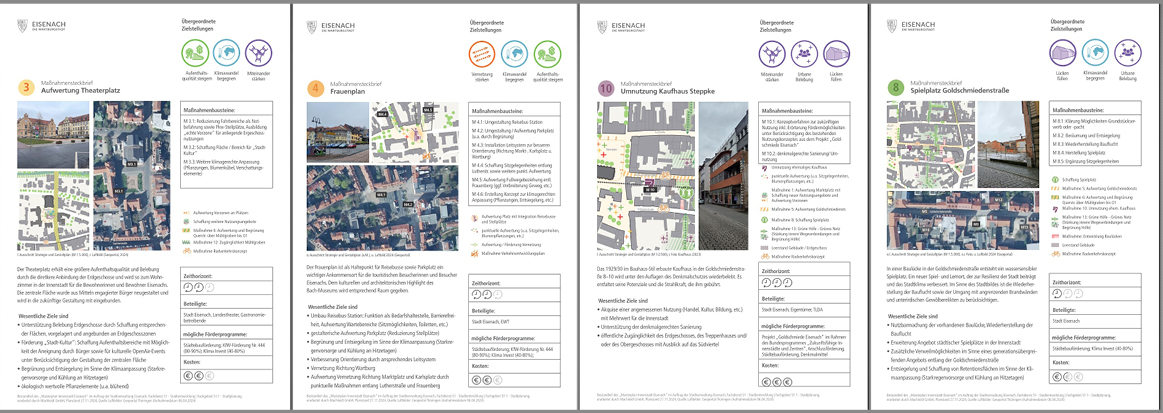This screenshot has width=1163, height=413.
Task: Click purple Miteinander stärken icon on Theaterplatz page
Action: [257, 53]
